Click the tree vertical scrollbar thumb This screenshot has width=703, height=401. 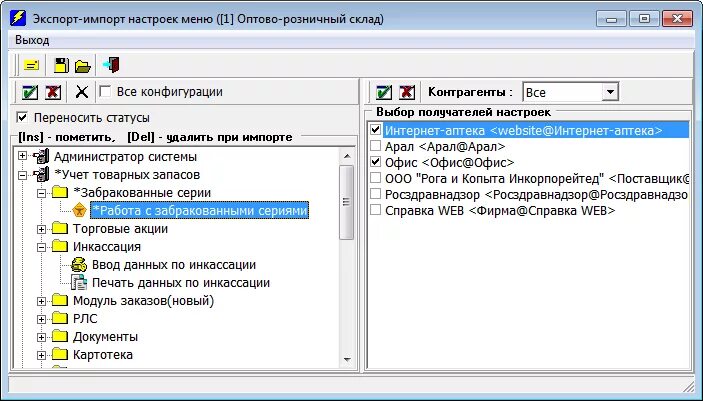[347, 202]
